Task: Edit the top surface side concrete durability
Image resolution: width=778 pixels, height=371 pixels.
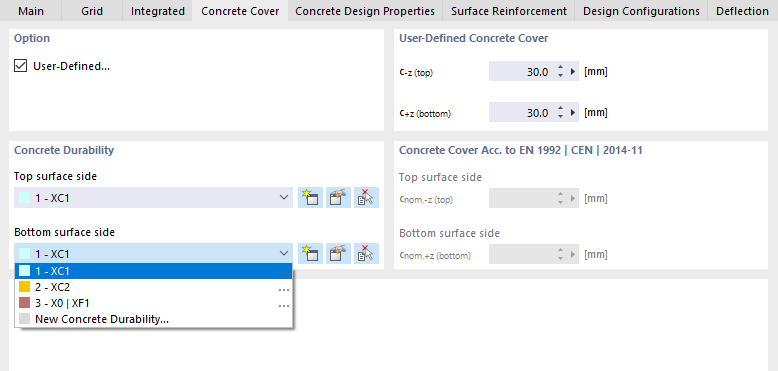Action: click(338, 197)
